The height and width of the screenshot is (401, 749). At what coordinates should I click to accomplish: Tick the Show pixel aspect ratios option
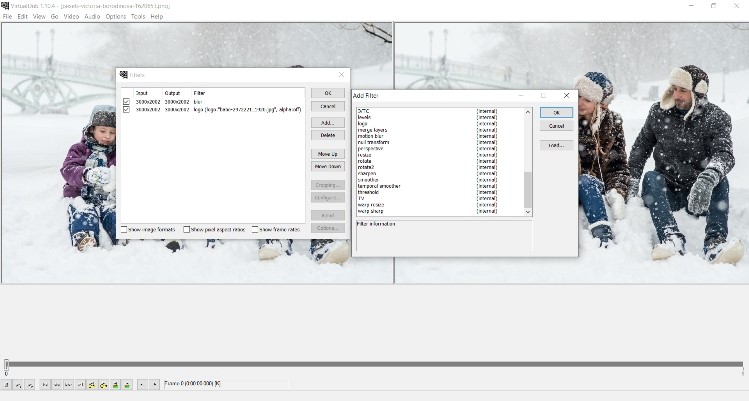(x=187, y=229)
